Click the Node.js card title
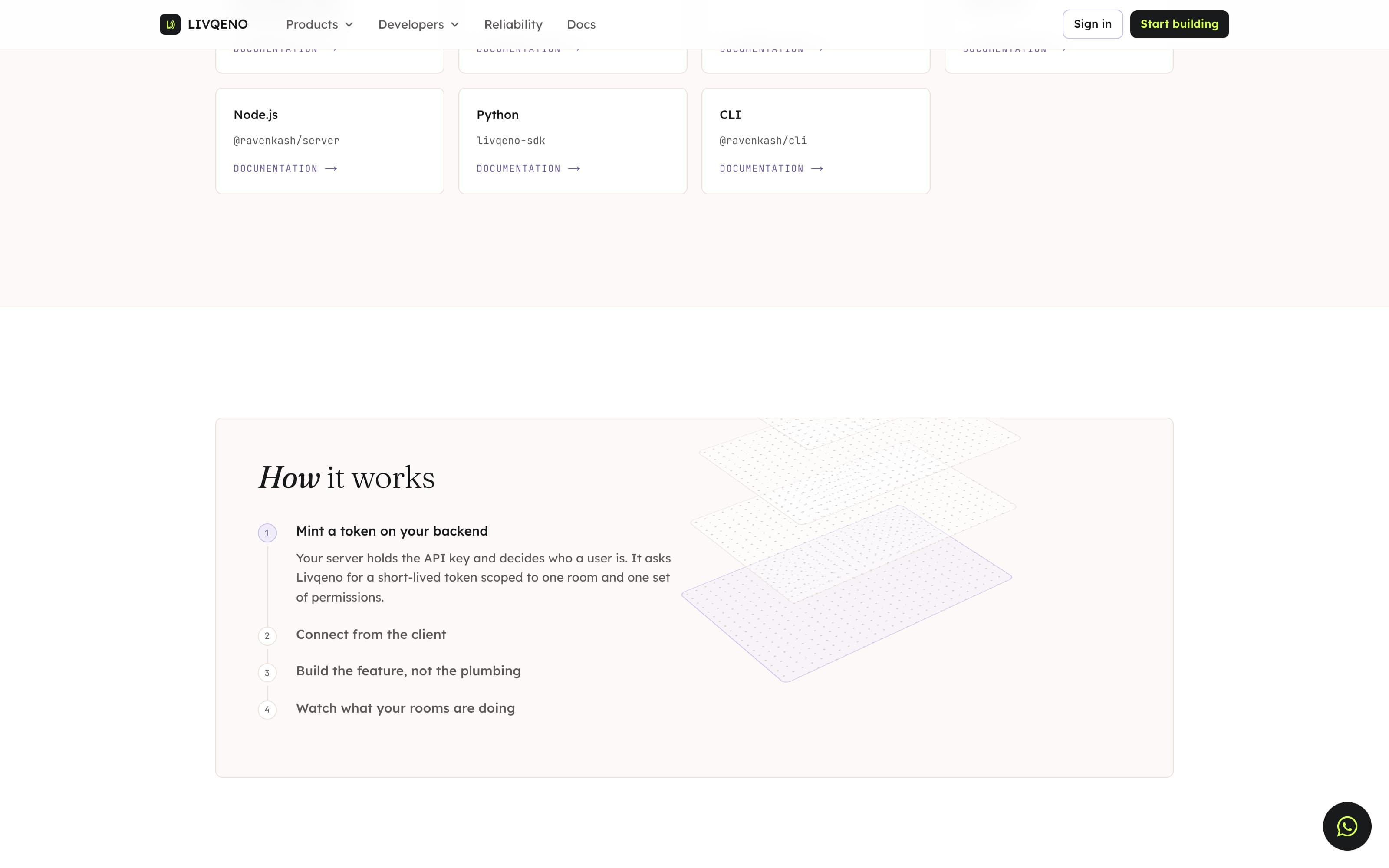 point(255,115)
